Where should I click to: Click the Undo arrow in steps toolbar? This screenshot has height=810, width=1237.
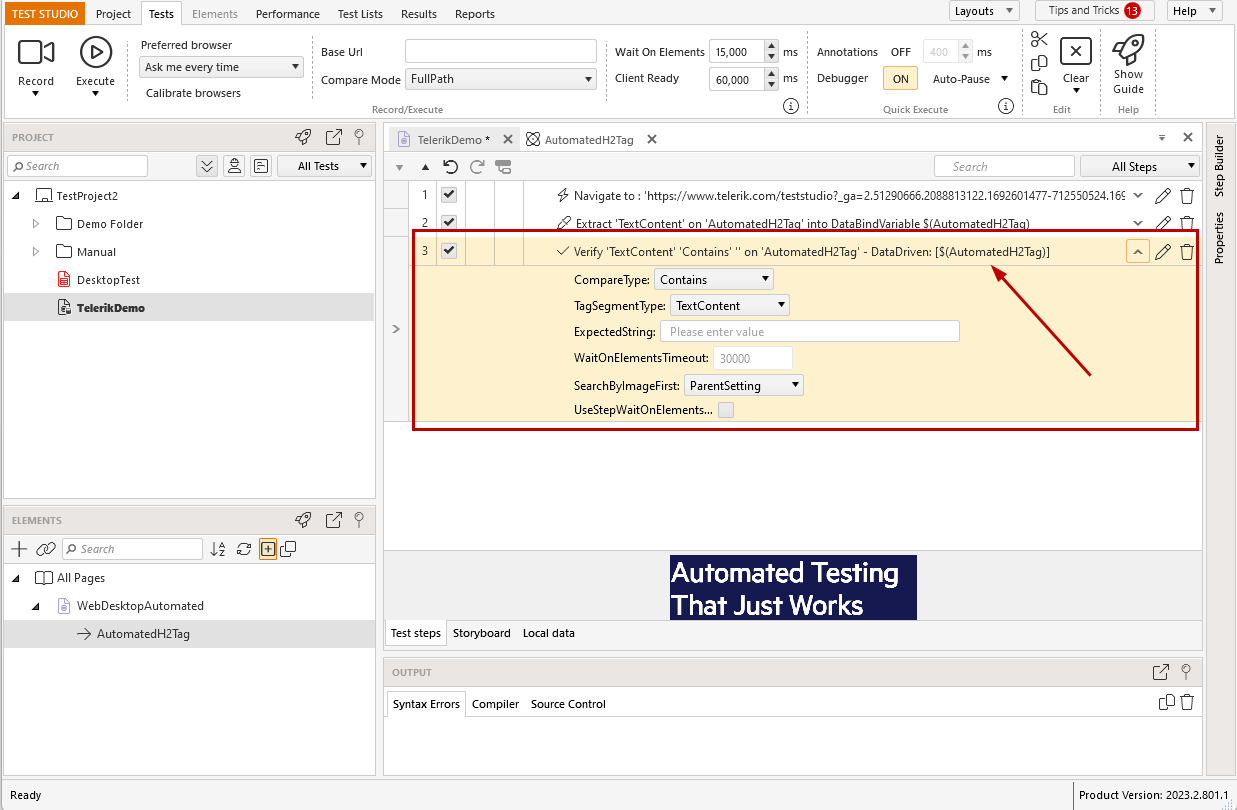451,167
